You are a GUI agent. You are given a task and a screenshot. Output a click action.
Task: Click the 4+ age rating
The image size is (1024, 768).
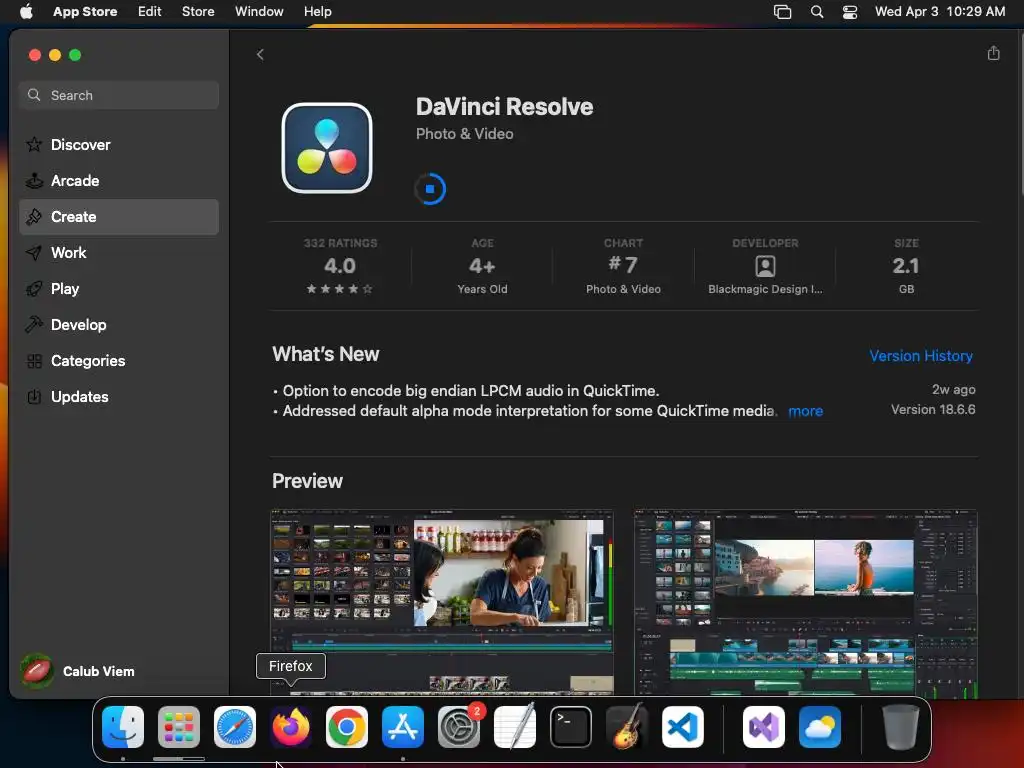(x=482, y=266)
